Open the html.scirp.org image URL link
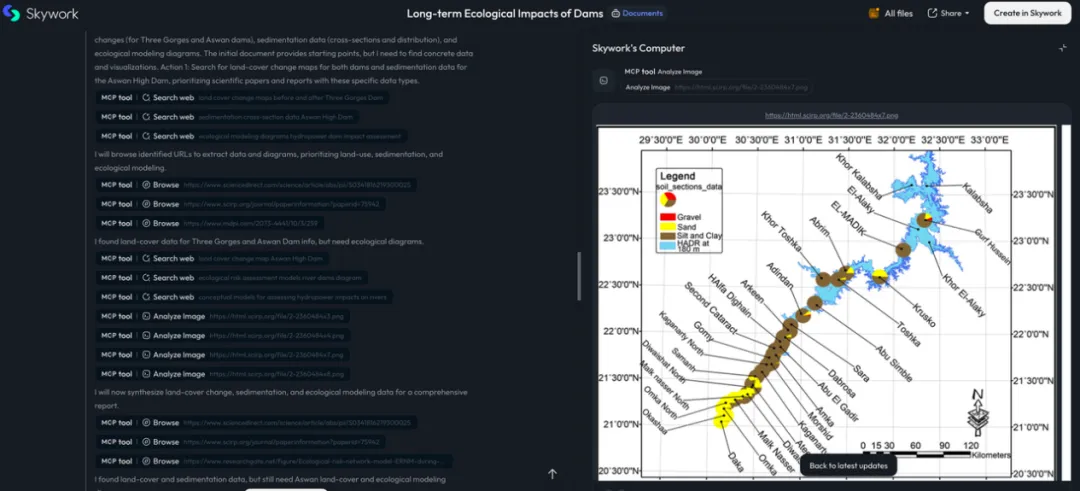Viewport: 1080px width, 491px height. pos(831,116)
